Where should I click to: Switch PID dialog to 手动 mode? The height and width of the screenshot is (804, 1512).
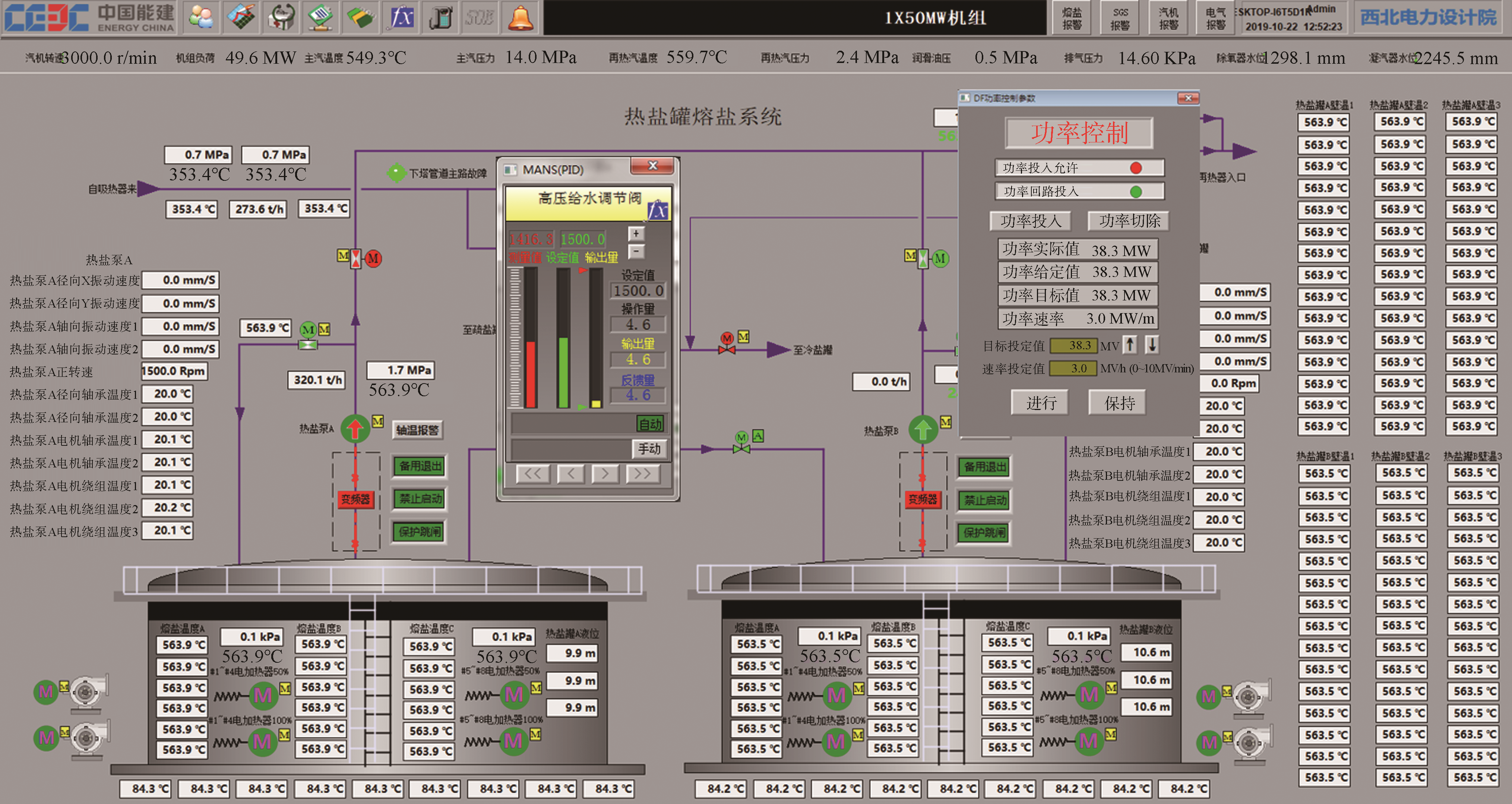pos(649,449)
